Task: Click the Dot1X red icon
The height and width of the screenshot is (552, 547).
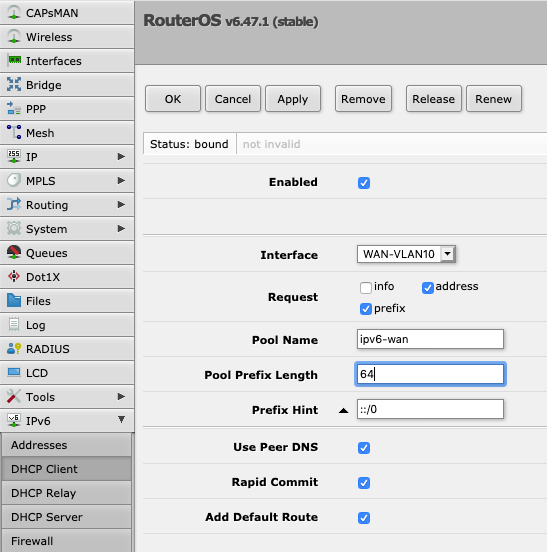Action: coord(14,276)
